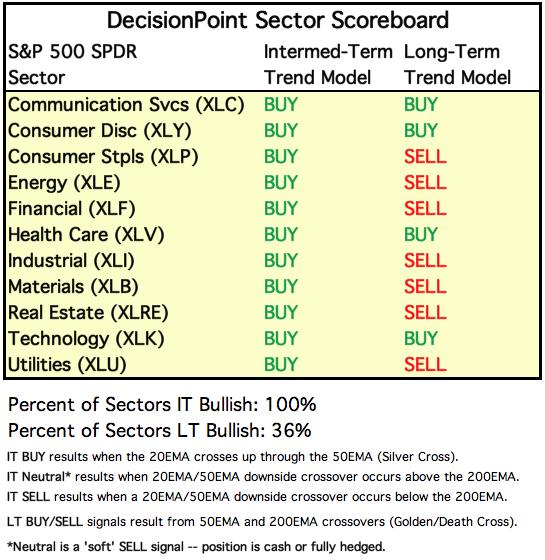Select the Industrial (XLI) row label
The height and width of the screenshot is (560, 545).
(x=71, y=261)
